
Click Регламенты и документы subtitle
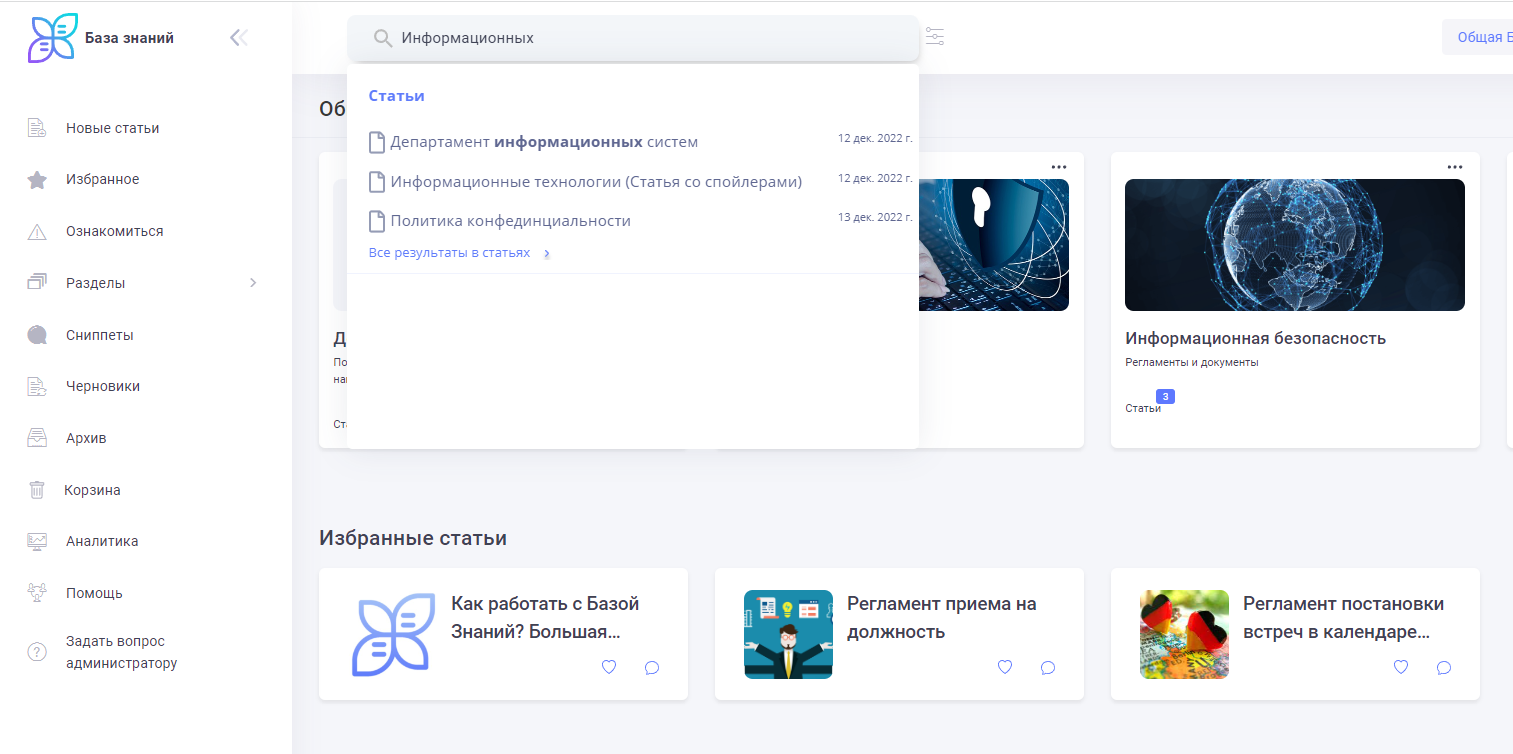tap(1191, 362)
